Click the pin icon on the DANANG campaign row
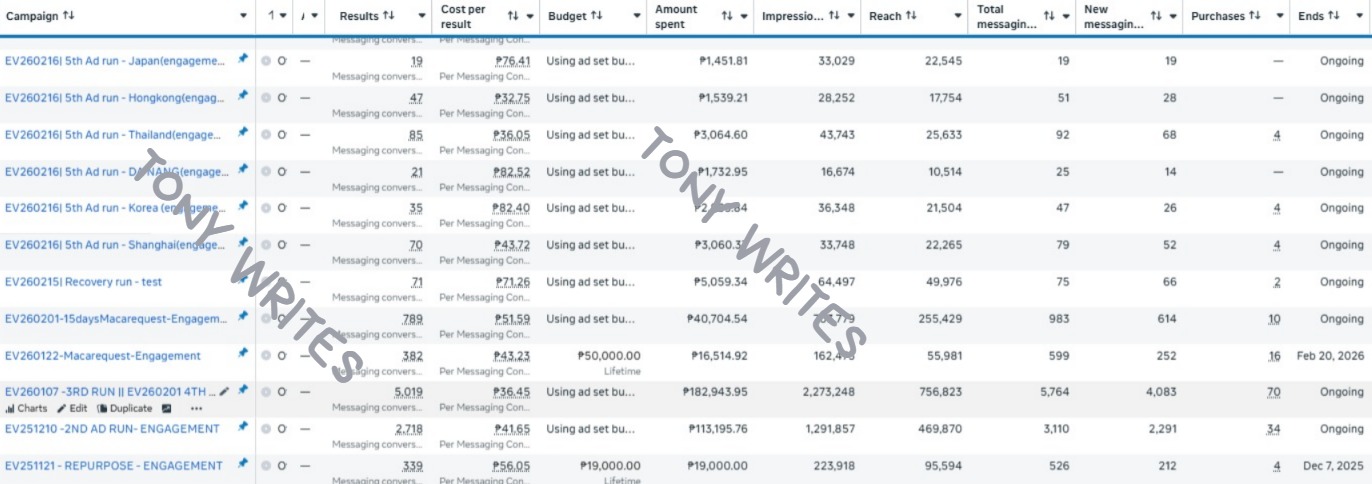Image resolution: width=1372 pixels, height=484 pixels. 243,170
